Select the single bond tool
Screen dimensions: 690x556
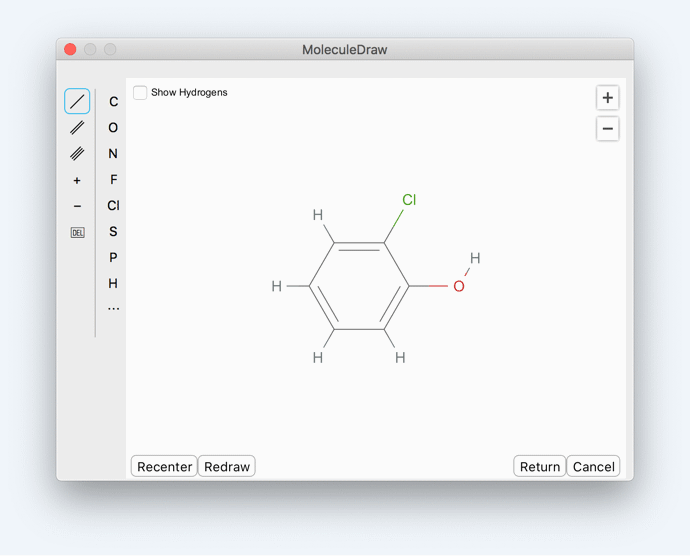(x=77, y=101)
